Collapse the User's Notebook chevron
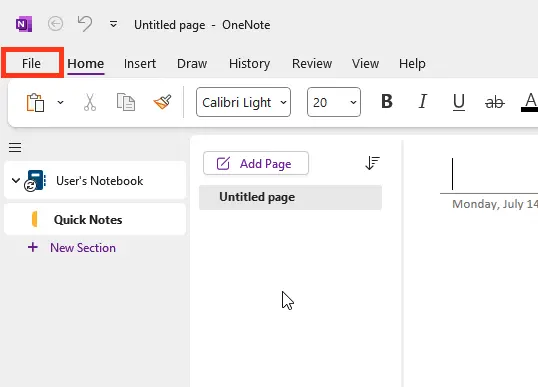 click(16, 180)
